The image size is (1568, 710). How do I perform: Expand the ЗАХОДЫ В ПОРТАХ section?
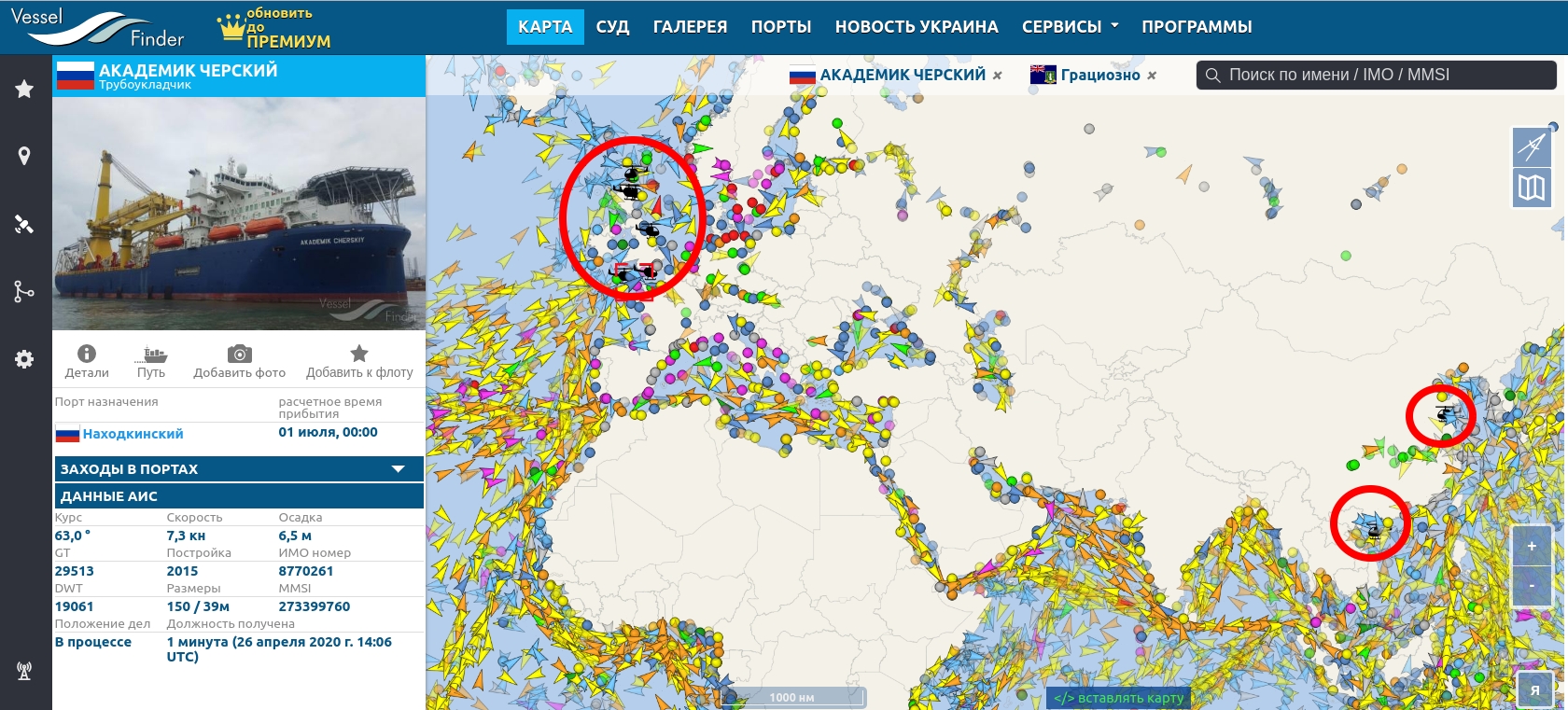pyautogui.click(x=239, y=468)
